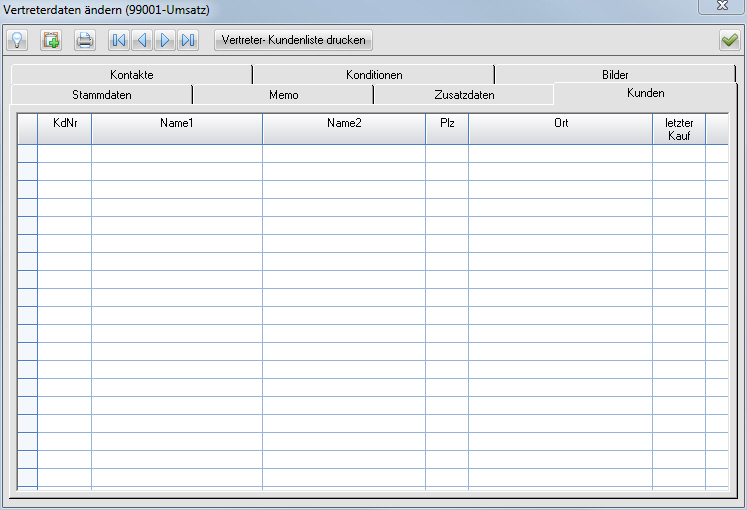Click the add new record icon
Viewport: 747px width, 510px height.
[51, 40]
